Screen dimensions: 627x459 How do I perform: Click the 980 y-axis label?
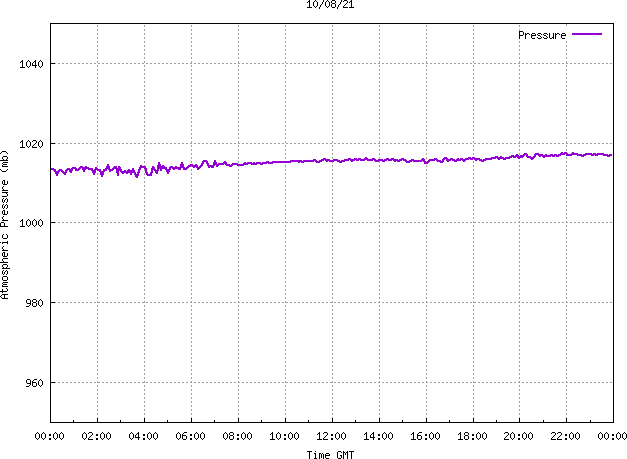34,303
